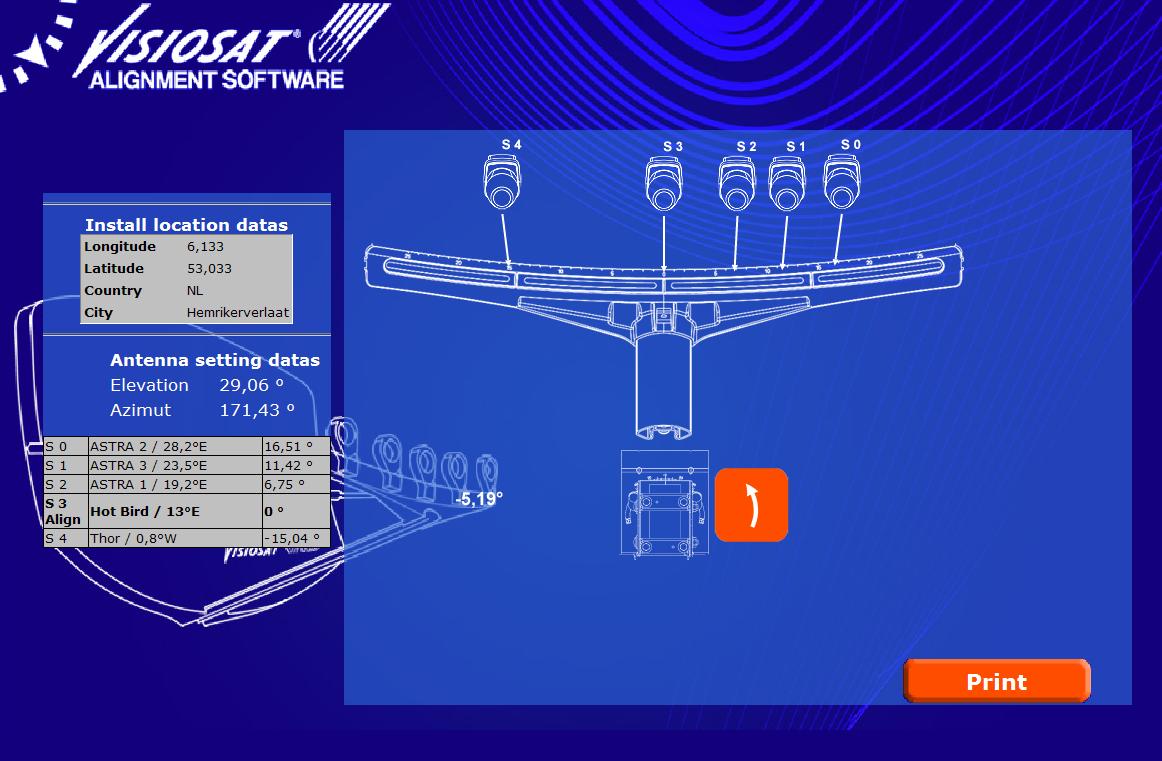Click the City value Hemrikerverlaat

click(x=238, y=313)
